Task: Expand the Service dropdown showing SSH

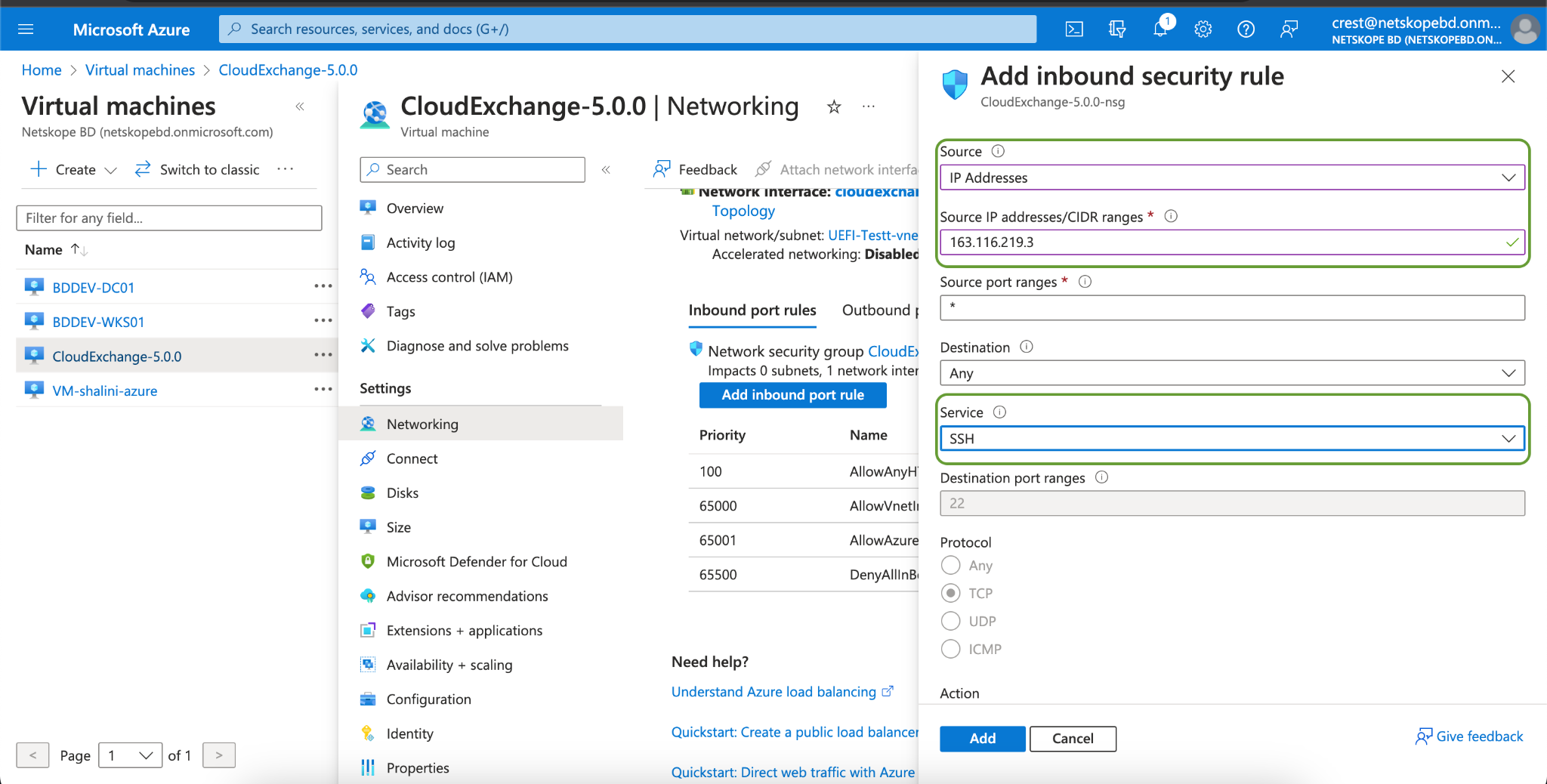Action: (x=1232, y=439)
